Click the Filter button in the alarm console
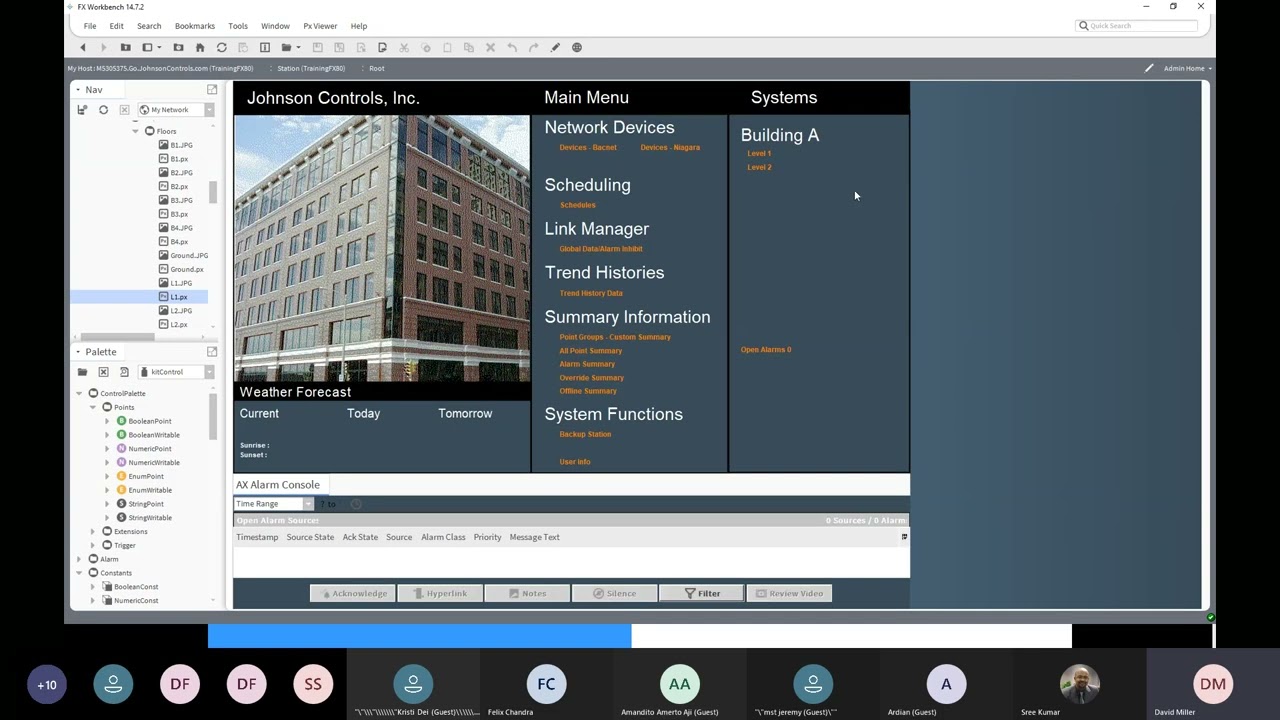The width and height of the screenshot is (1280, 720). click(x=702, y=593)
